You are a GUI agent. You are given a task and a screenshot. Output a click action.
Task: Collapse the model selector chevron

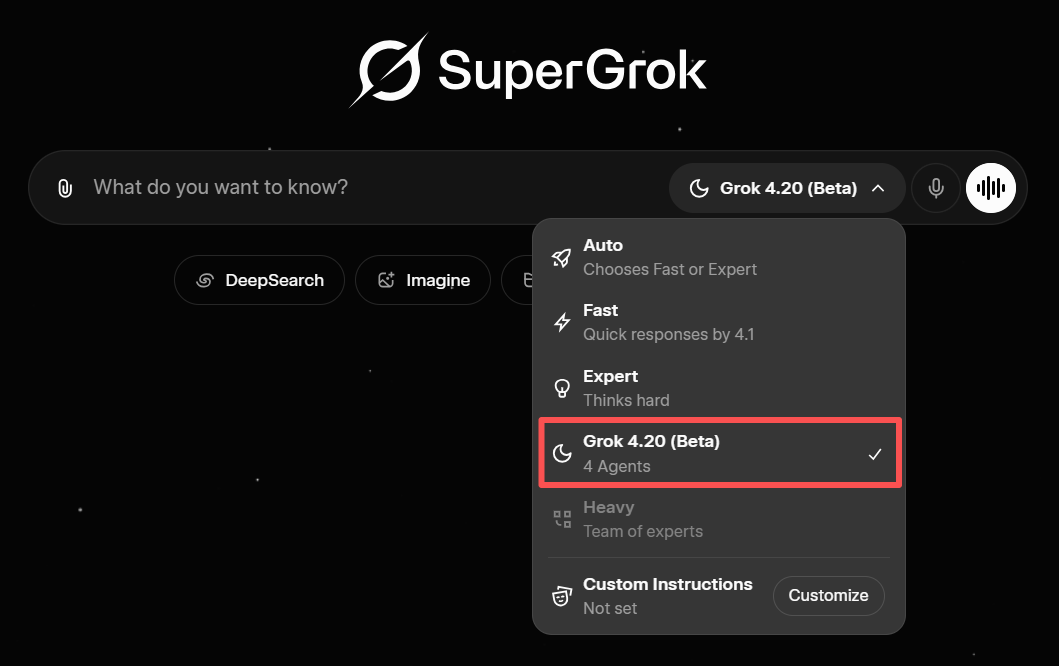click(x=878, y=187)
